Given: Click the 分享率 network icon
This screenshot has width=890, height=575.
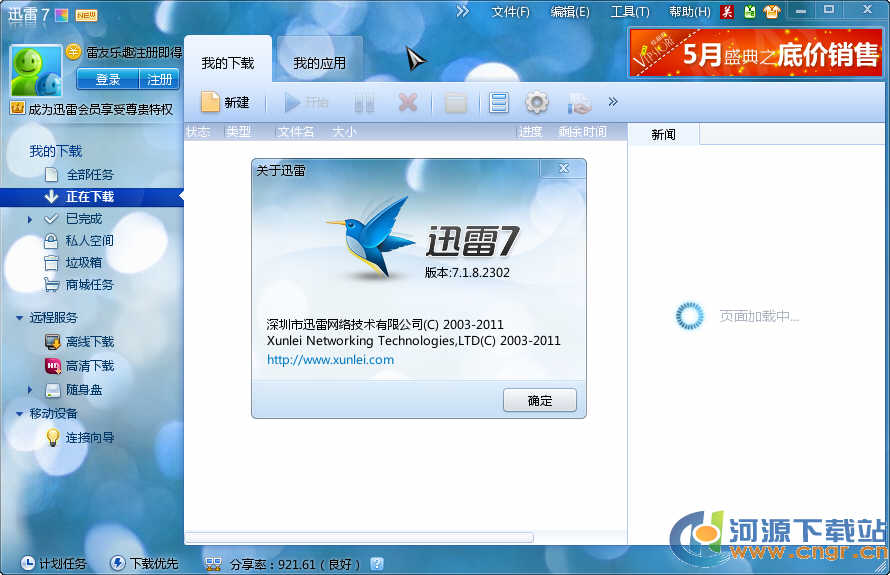Looking at the screenshot, I should (213, 563).
